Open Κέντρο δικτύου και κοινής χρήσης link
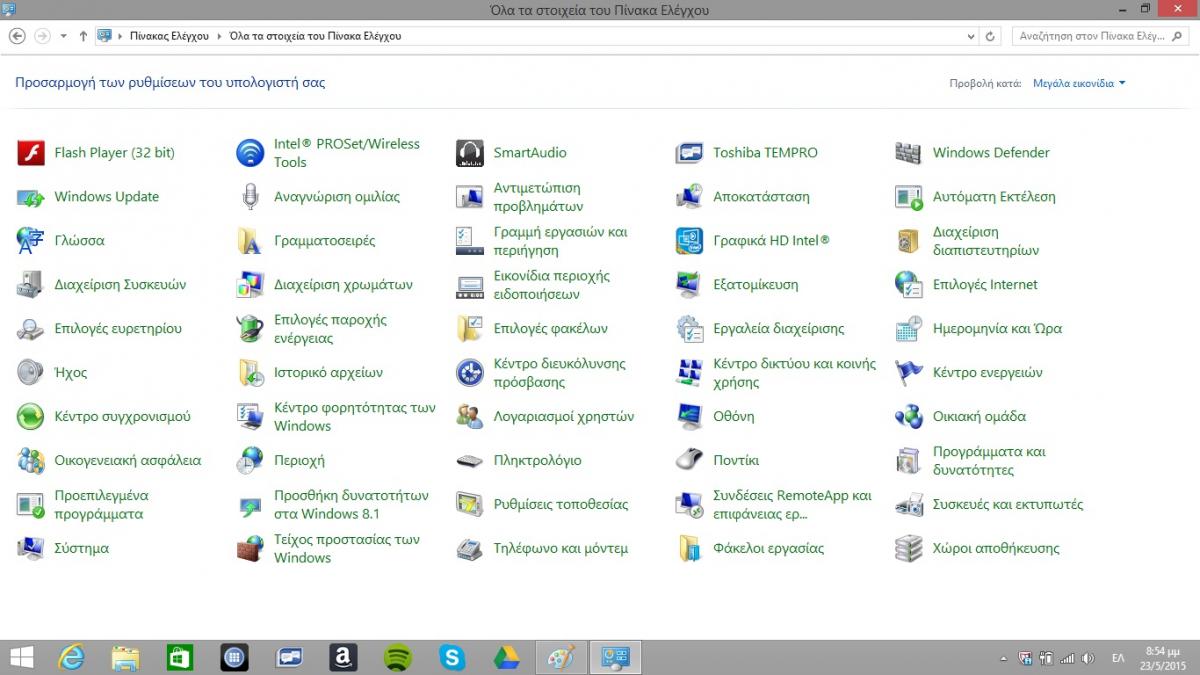Image resolution: width=1200 pixels, height=675 pixels. (795, 373)
